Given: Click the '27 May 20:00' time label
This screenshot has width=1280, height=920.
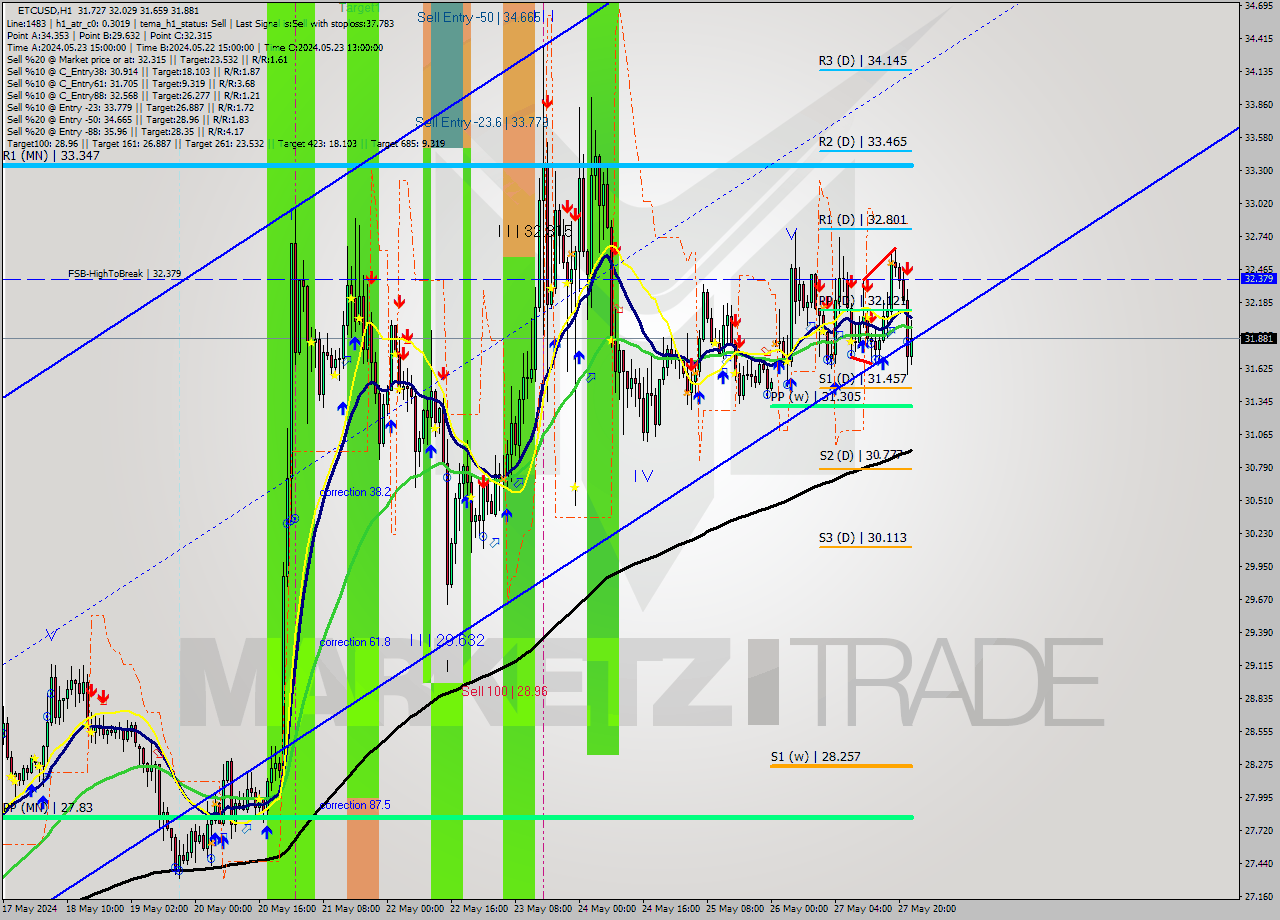Looking at the screenshot, I should click(x=927, y=909).
